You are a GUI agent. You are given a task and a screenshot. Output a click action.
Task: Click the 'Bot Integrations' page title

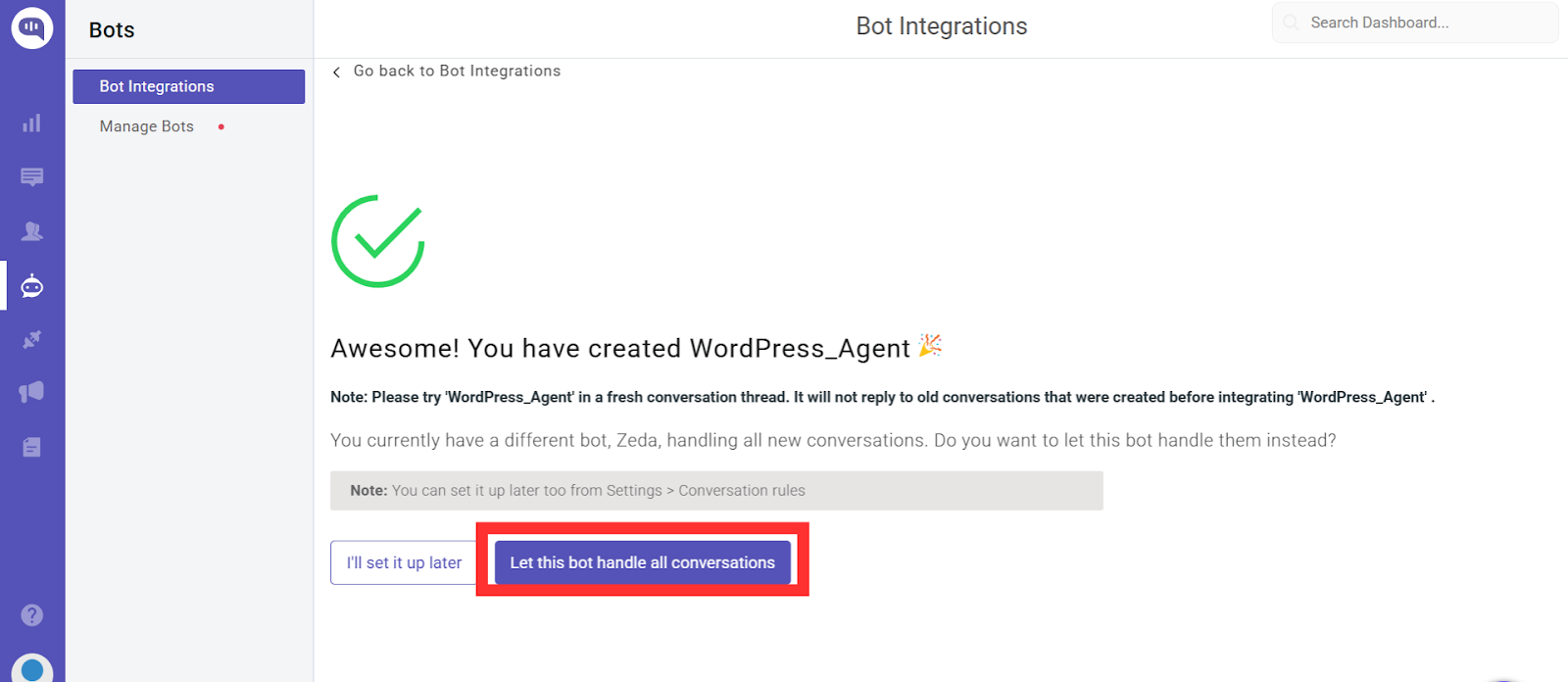(942, 26)
